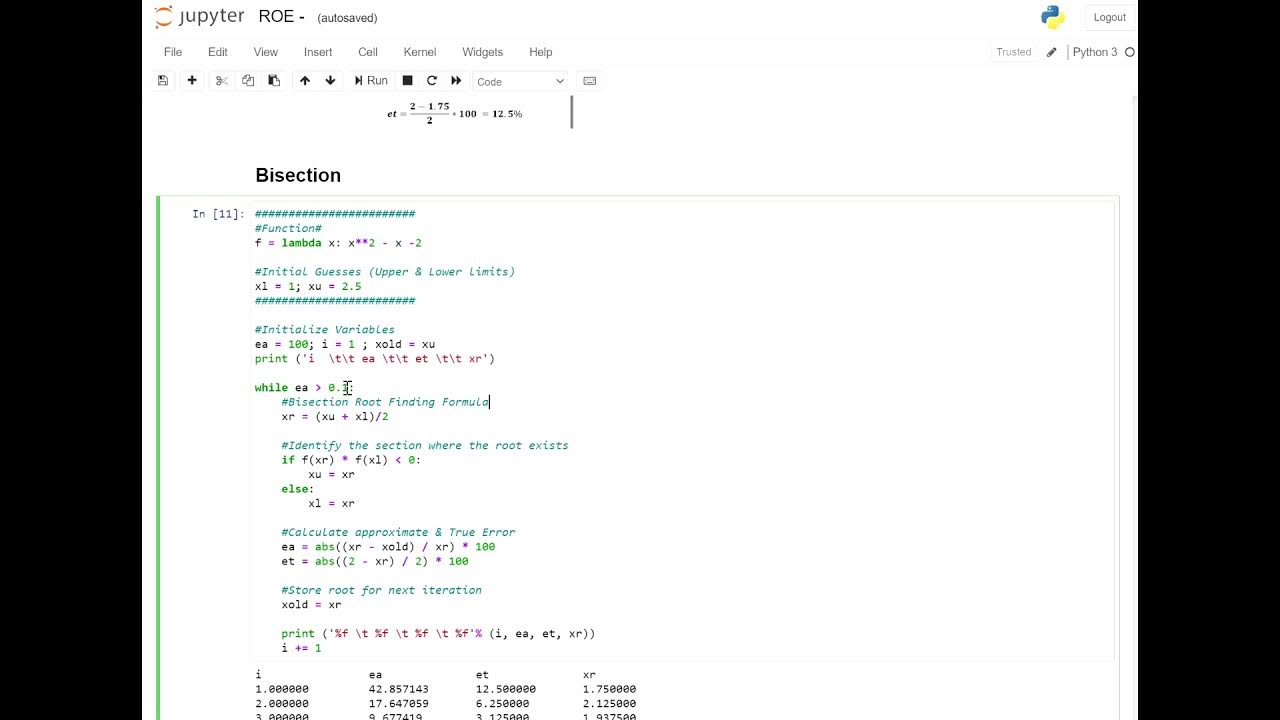Paste cells below icon
Viewport: 1280px width, 720px height.
pos(274,81)
